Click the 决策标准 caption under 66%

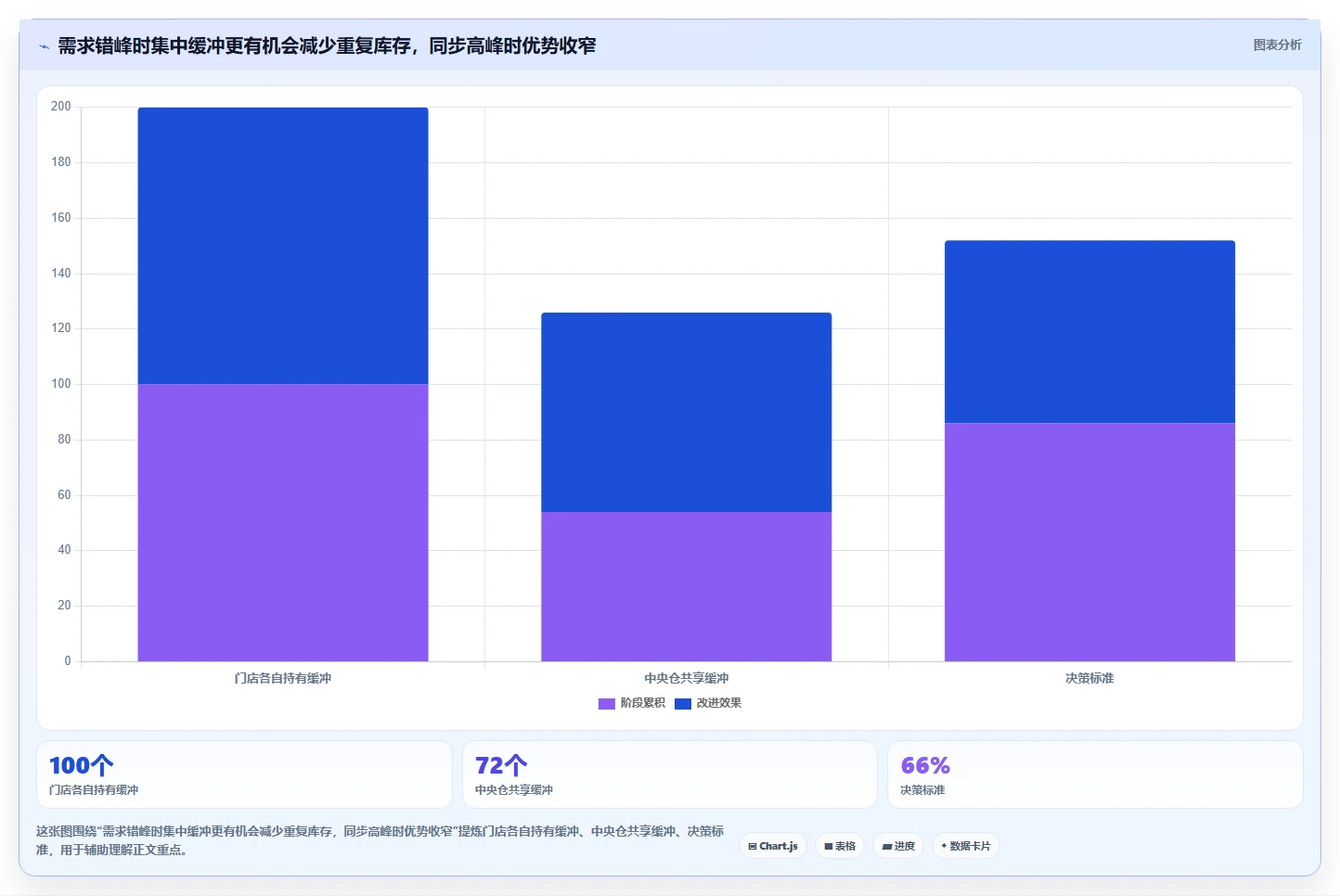922,790
